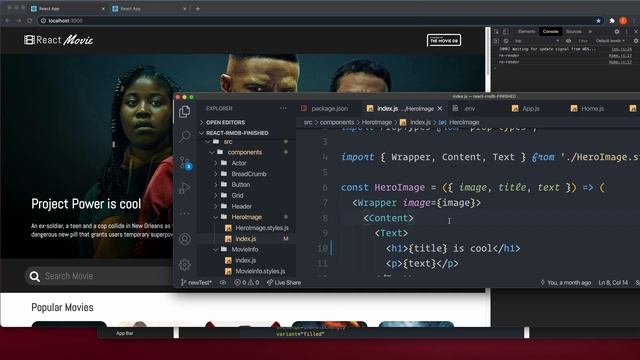This screenshot has height=360, width=640.
Task: Activate DevTools inspect element tool
Action: (x=497, y=31)
